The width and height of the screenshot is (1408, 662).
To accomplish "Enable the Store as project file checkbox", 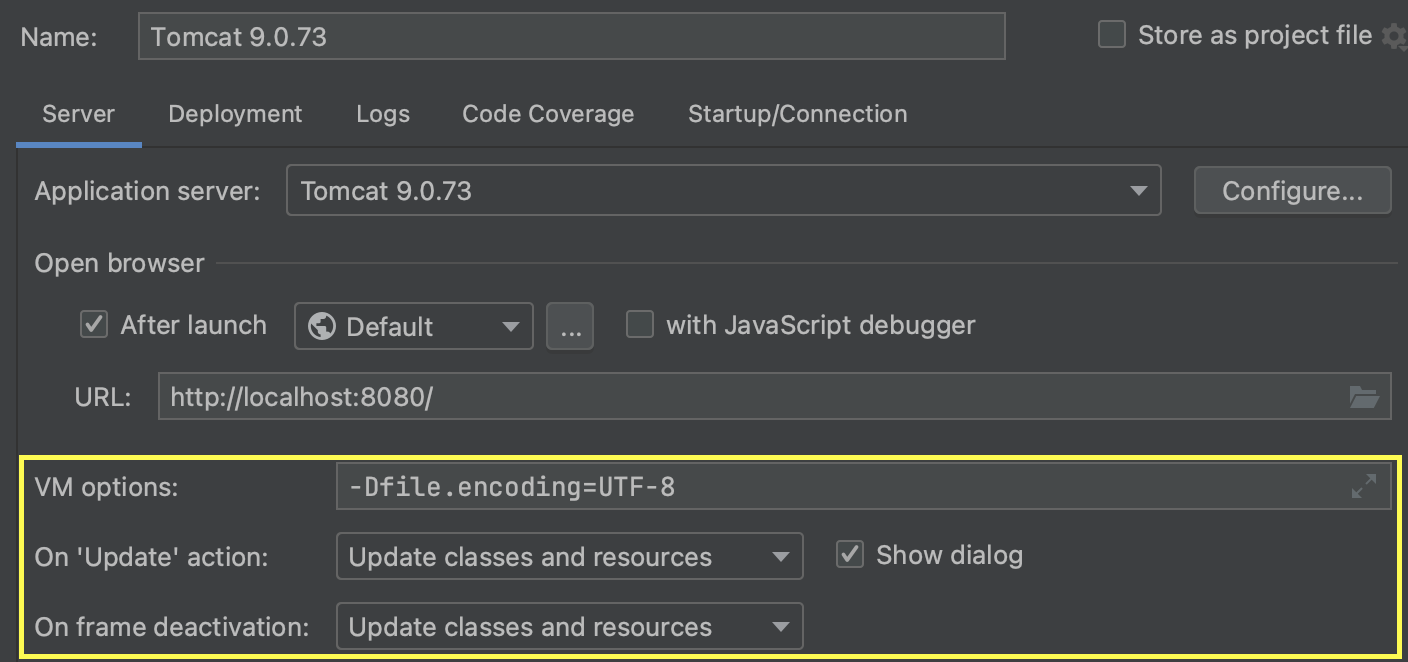I will [x=1112, y=35].
